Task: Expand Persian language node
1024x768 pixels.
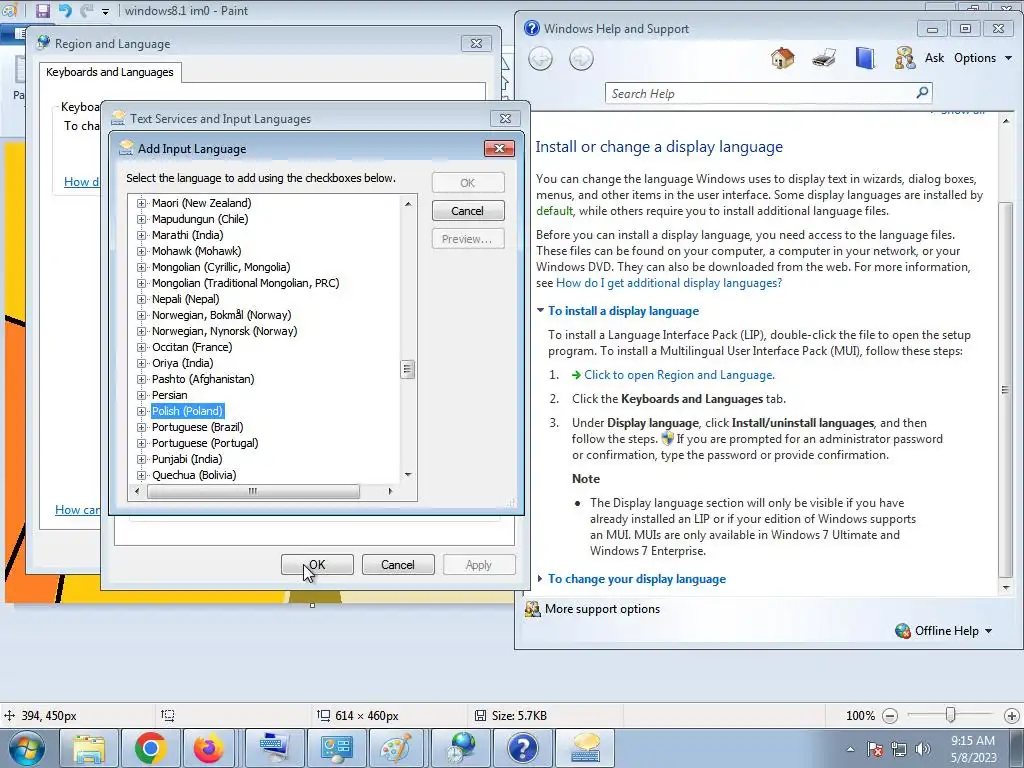Action: pyautogui.click(x=141, y=395)
